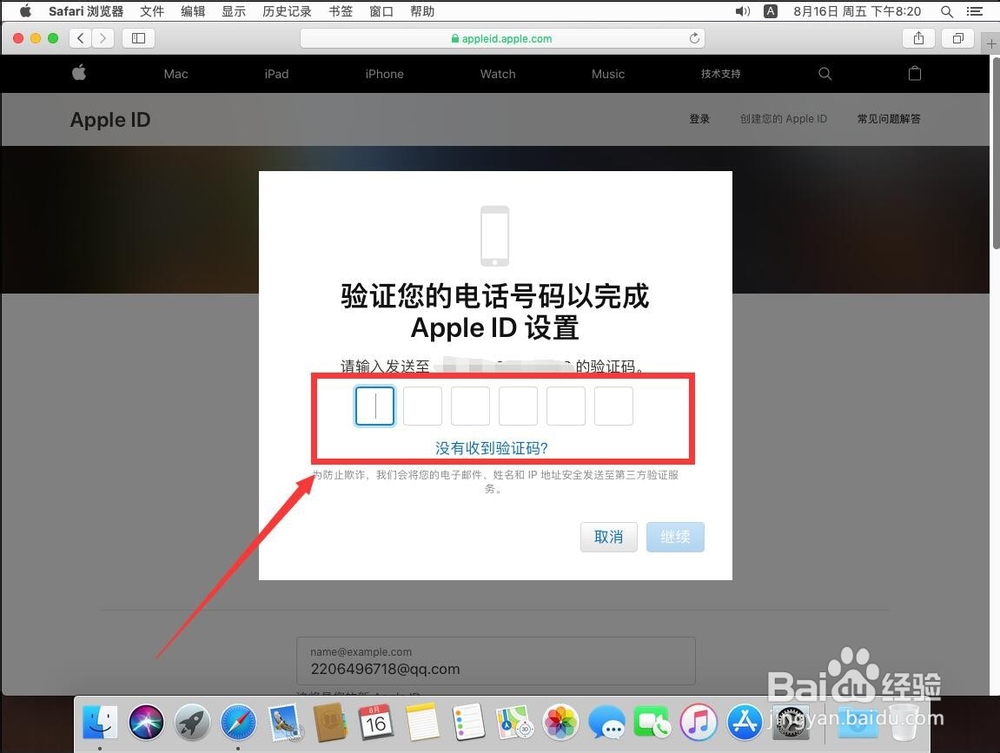1000x753 pixels.
Task: Click the name@example.com email field
Action: point(496,661)
